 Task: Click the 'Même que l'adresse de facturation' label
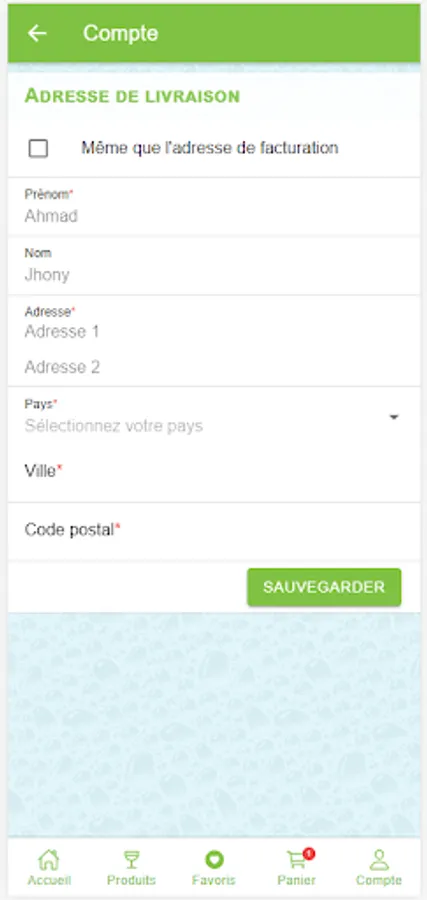[x=209, y=148]
